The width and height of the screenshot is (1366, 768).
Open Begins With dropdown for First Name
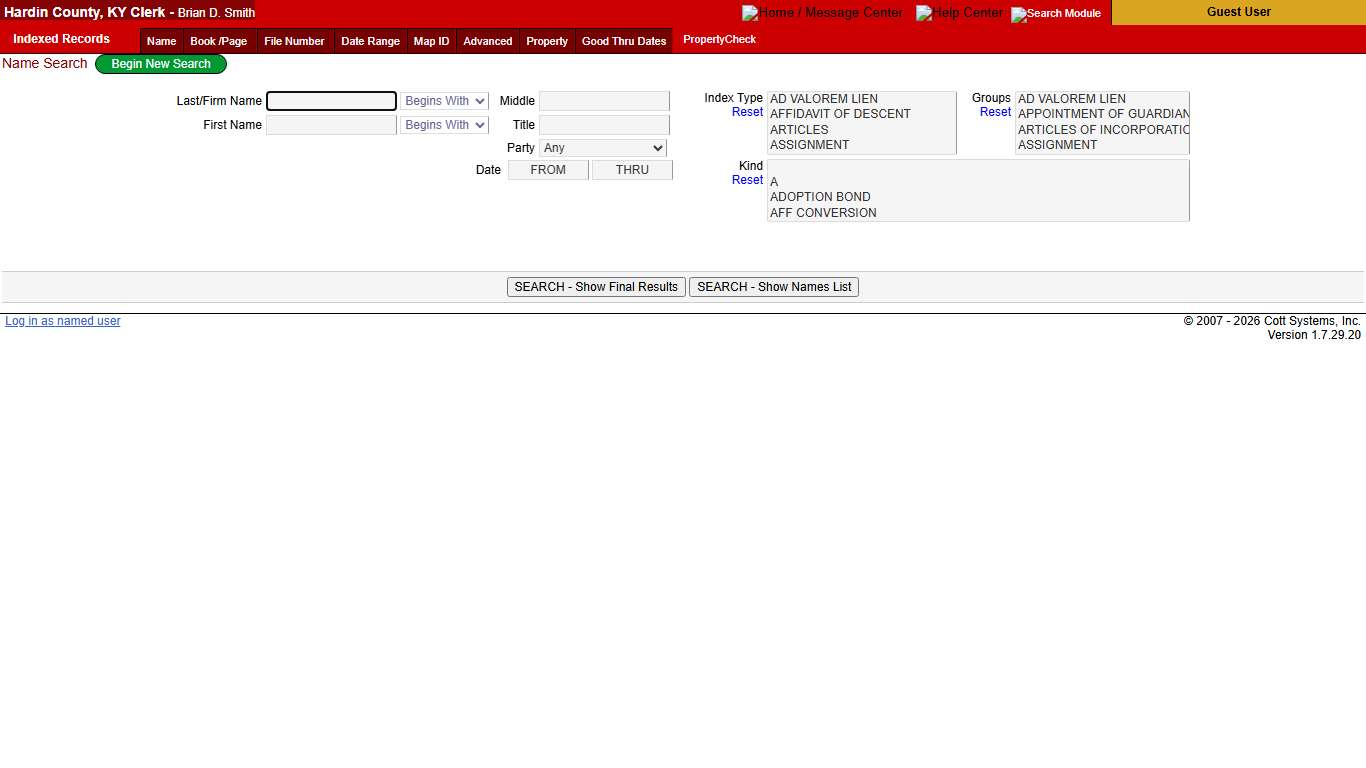click(x=444, y=124)
